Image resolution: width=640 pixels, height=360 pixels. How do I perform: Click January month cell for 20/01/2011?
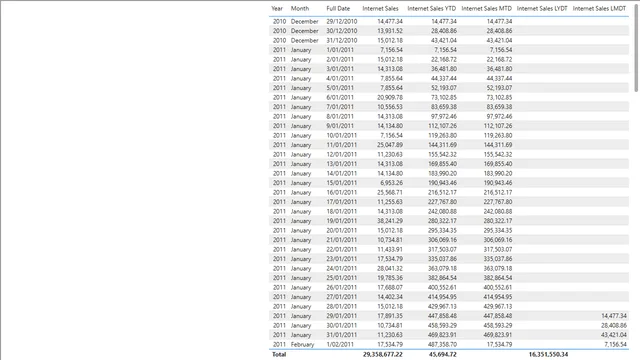click(301, 231)
